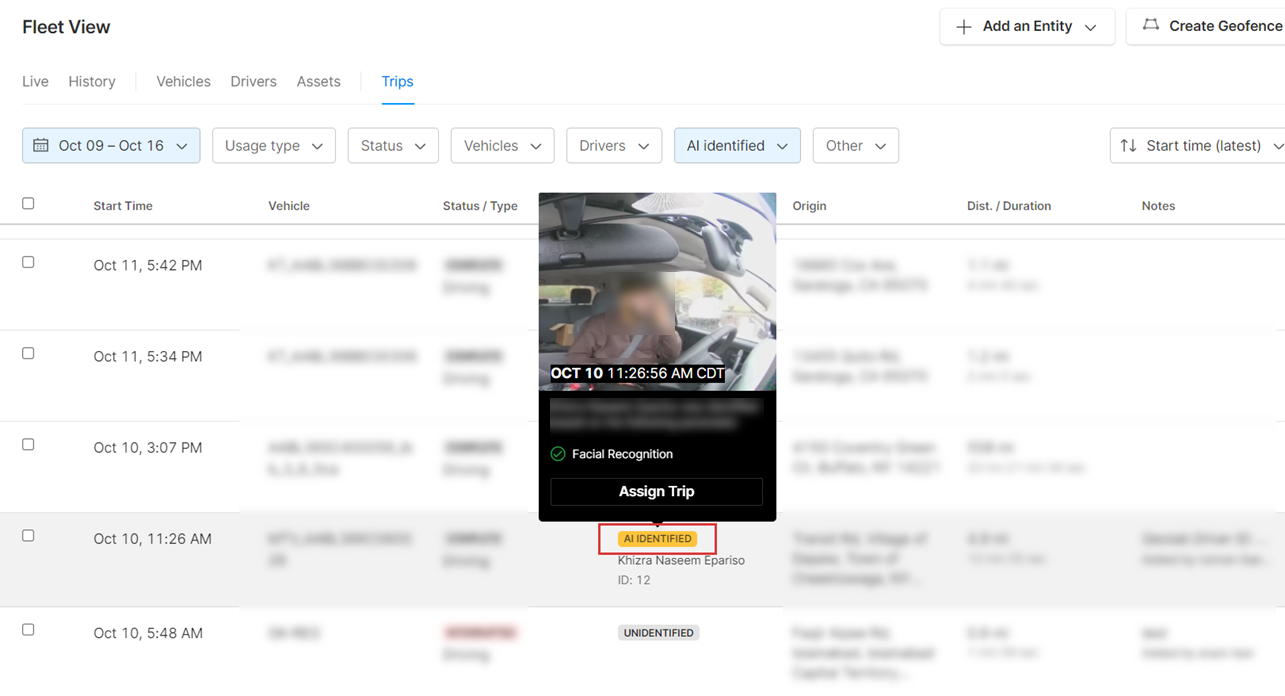Screen dimensions: 1285x696
Task: Open the Start time (latest) sort dropdown
Action: point(1197,146)
